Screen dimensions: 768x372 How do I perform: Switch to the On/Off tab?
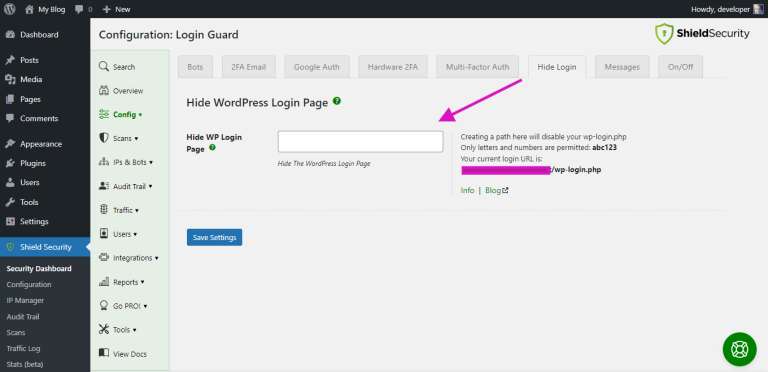click(680, 67)
